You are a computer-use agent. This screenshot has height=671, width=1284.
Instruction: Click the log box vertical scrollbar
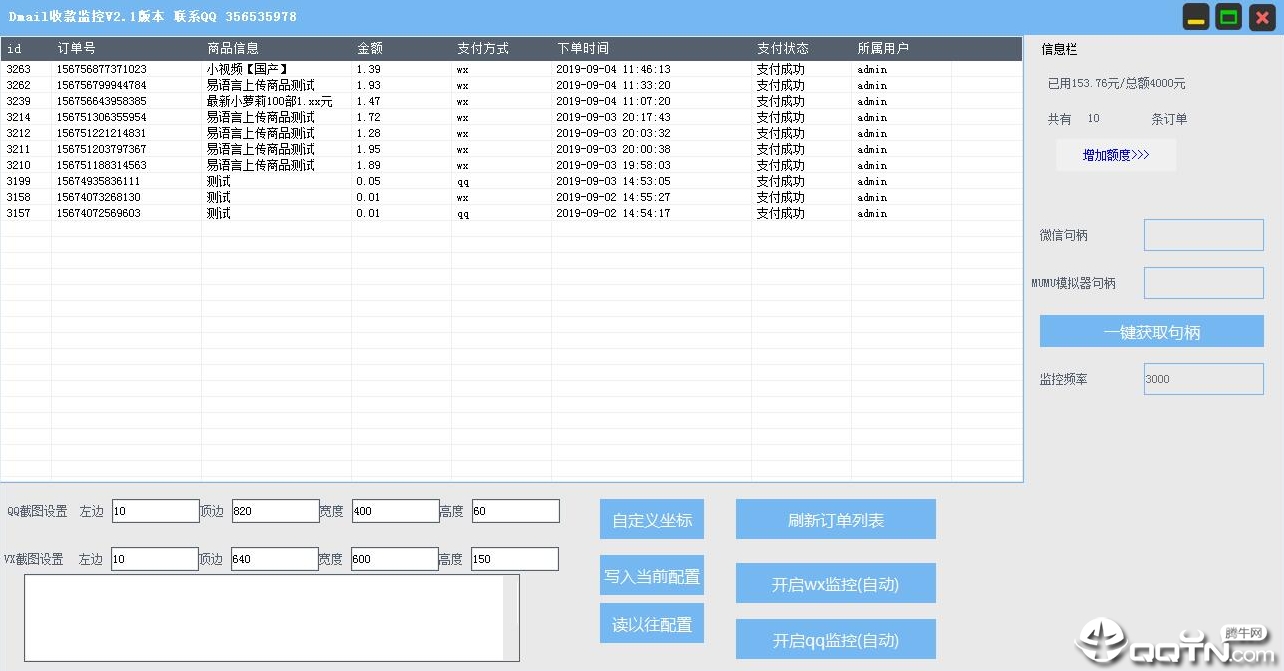tap(510, 618)
